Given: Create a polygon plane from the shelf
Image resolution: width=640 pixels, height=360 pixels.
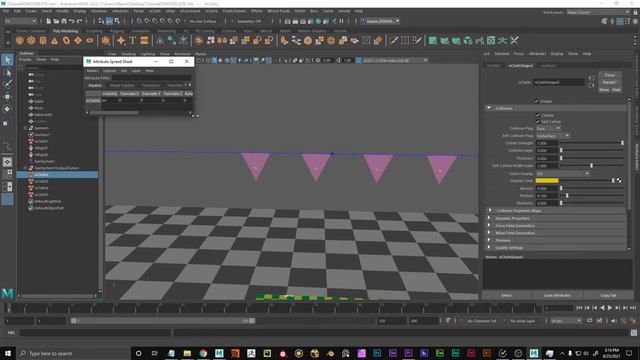Looking at the screenshot, I should tap(78, 40).
